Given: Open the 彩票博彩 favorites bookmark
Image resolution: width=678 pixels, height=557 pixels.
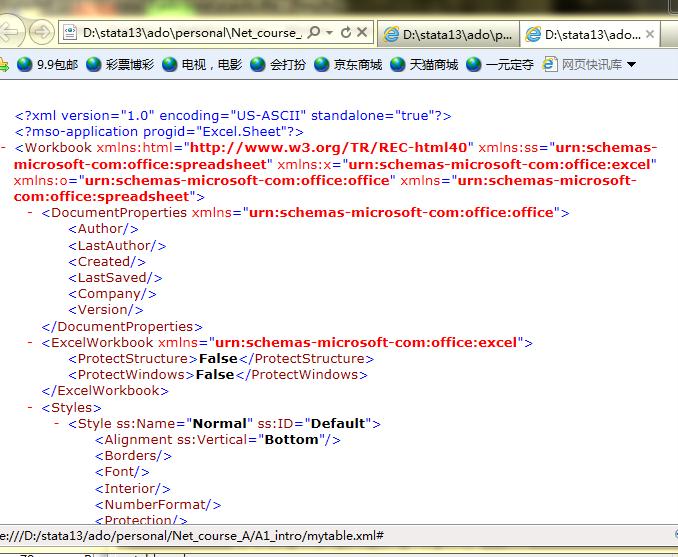Looking at the screenshot, I should [x=118, y=65].
